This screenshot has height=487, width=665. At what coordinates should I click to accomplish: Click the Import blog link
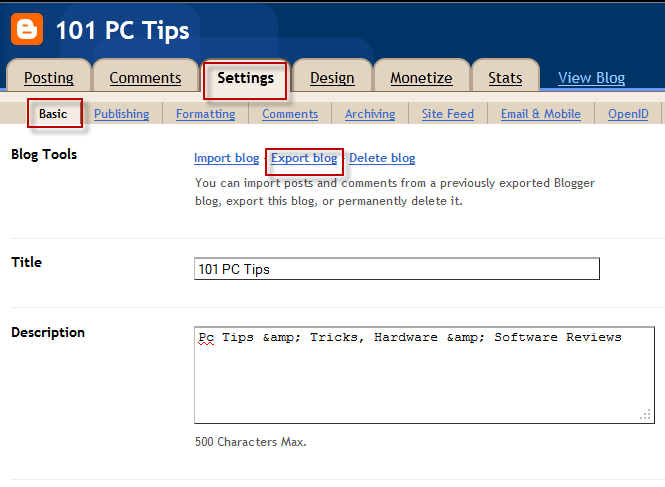(226, 158)
